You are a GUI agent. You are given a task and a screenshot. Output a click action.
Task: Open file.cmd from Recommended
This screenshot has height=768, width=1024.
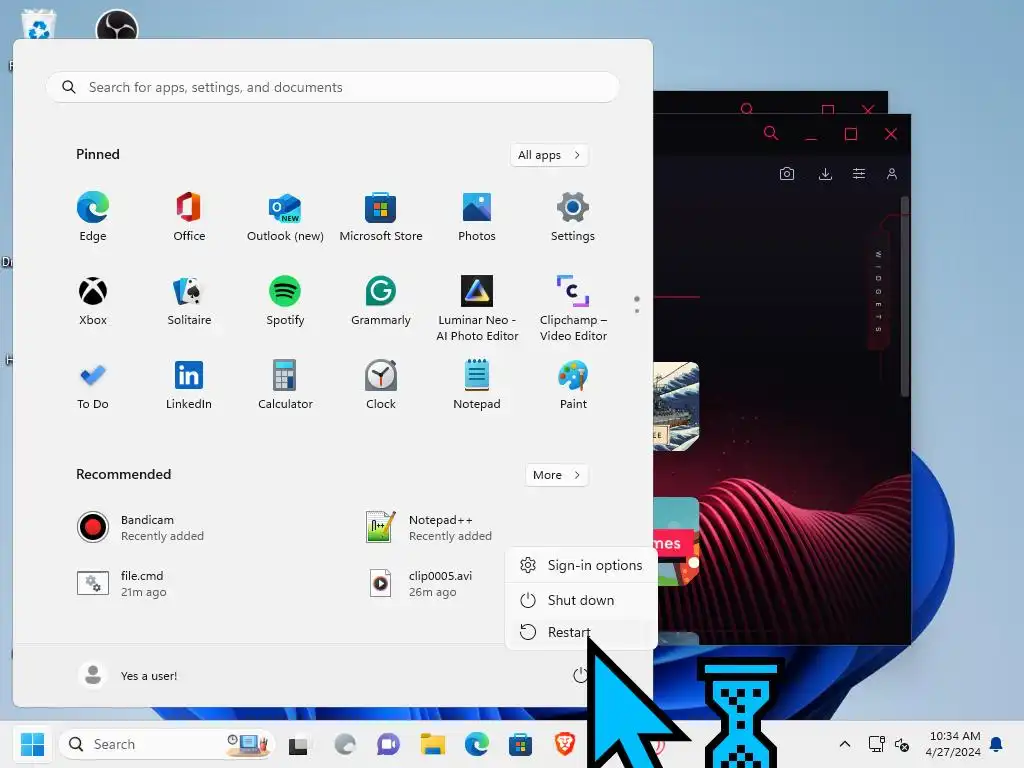point(121,583)
